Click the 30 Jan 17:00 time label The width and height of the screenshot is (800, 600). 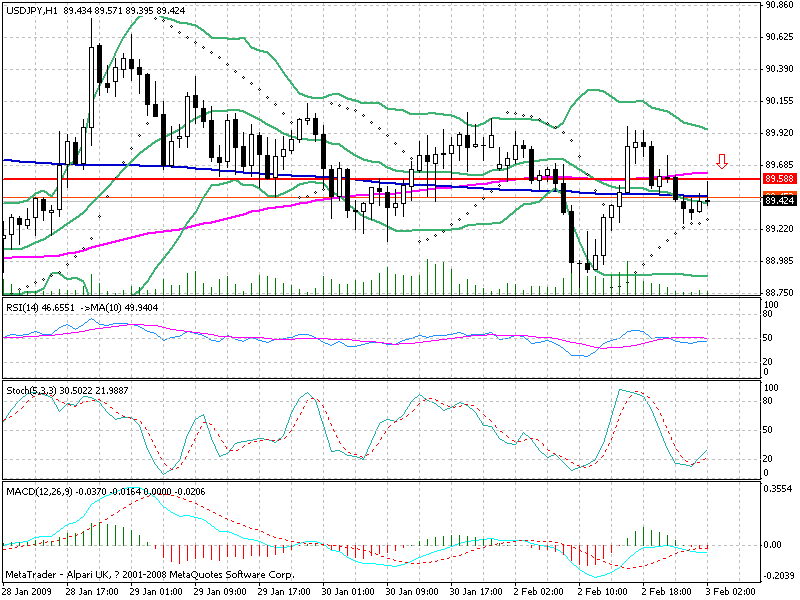(x=476, y=591)
